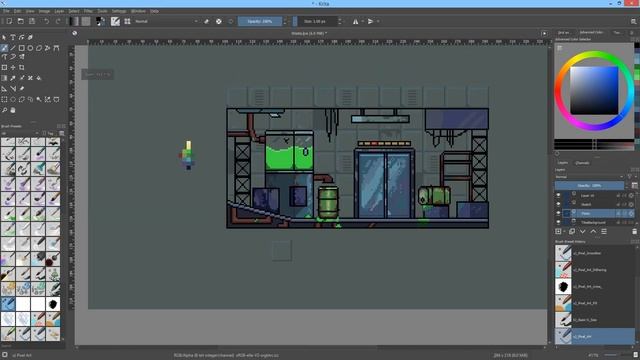Image resolution: width=640 pixels, height=360 pixels.
Task: Switch to the Layers tab
Action: (563, 163)
